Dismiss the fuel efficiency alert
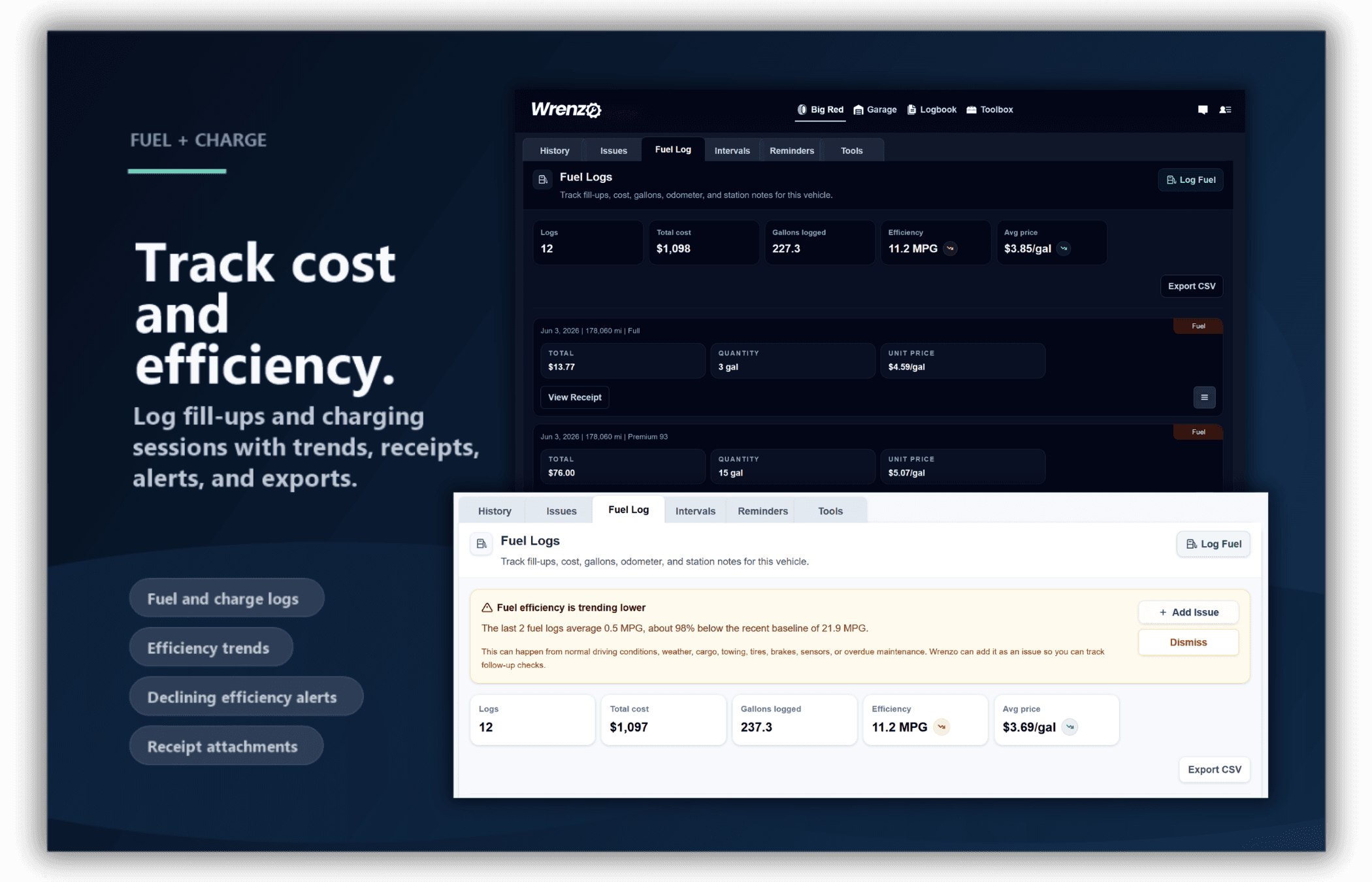The width and height of the screenshot is (1372, 882). point(1188,642)
